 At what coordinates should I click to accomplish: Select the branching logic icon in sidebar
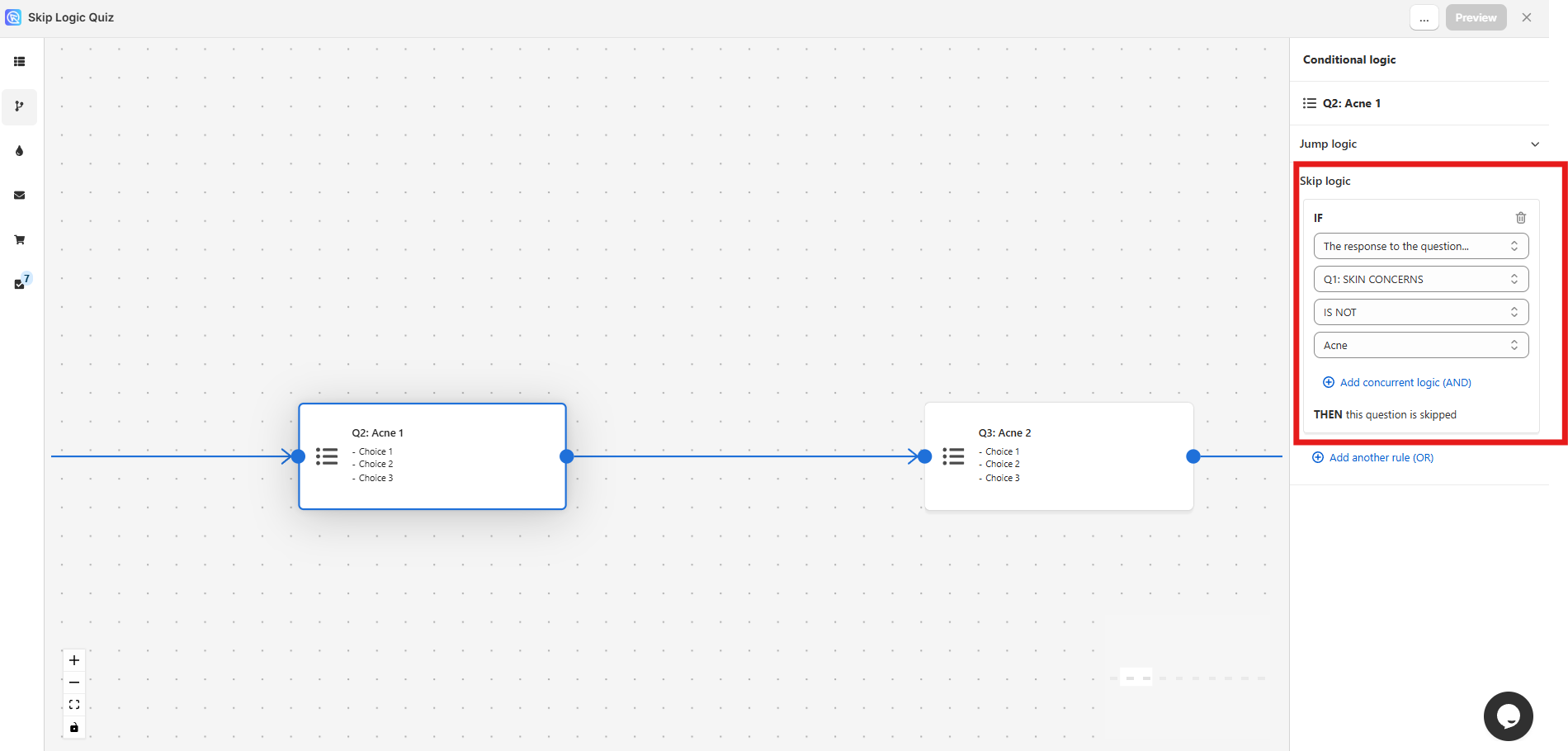pyautogui.click(x=19, y=106)
